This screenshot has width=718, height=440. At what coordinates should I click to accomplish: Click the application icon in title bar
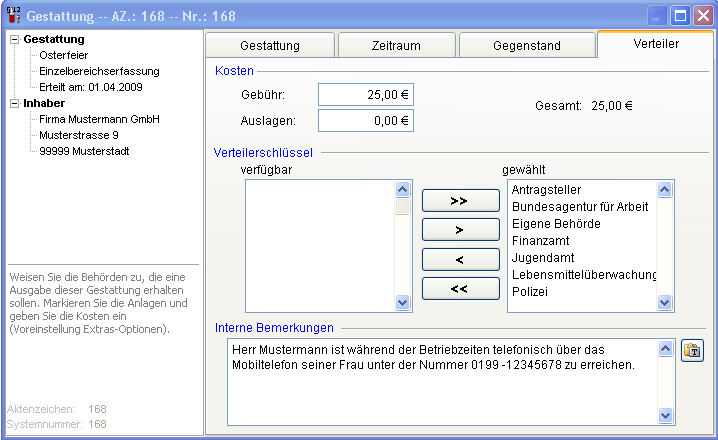(x=12, y=15)
